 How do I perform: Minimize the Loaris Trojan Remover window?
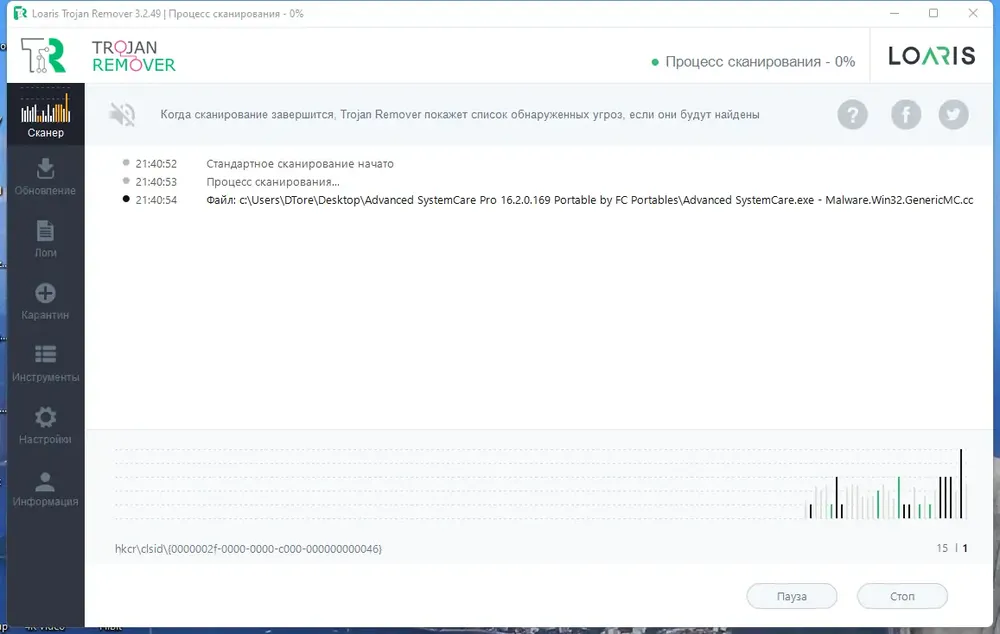894,13
